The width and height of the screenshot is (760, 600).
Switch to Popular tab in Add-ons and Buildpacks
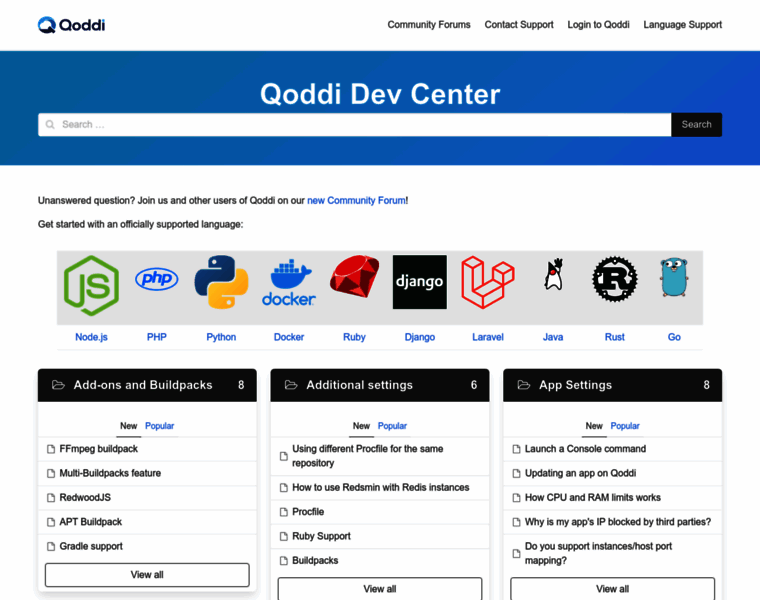tap(159, 426)
